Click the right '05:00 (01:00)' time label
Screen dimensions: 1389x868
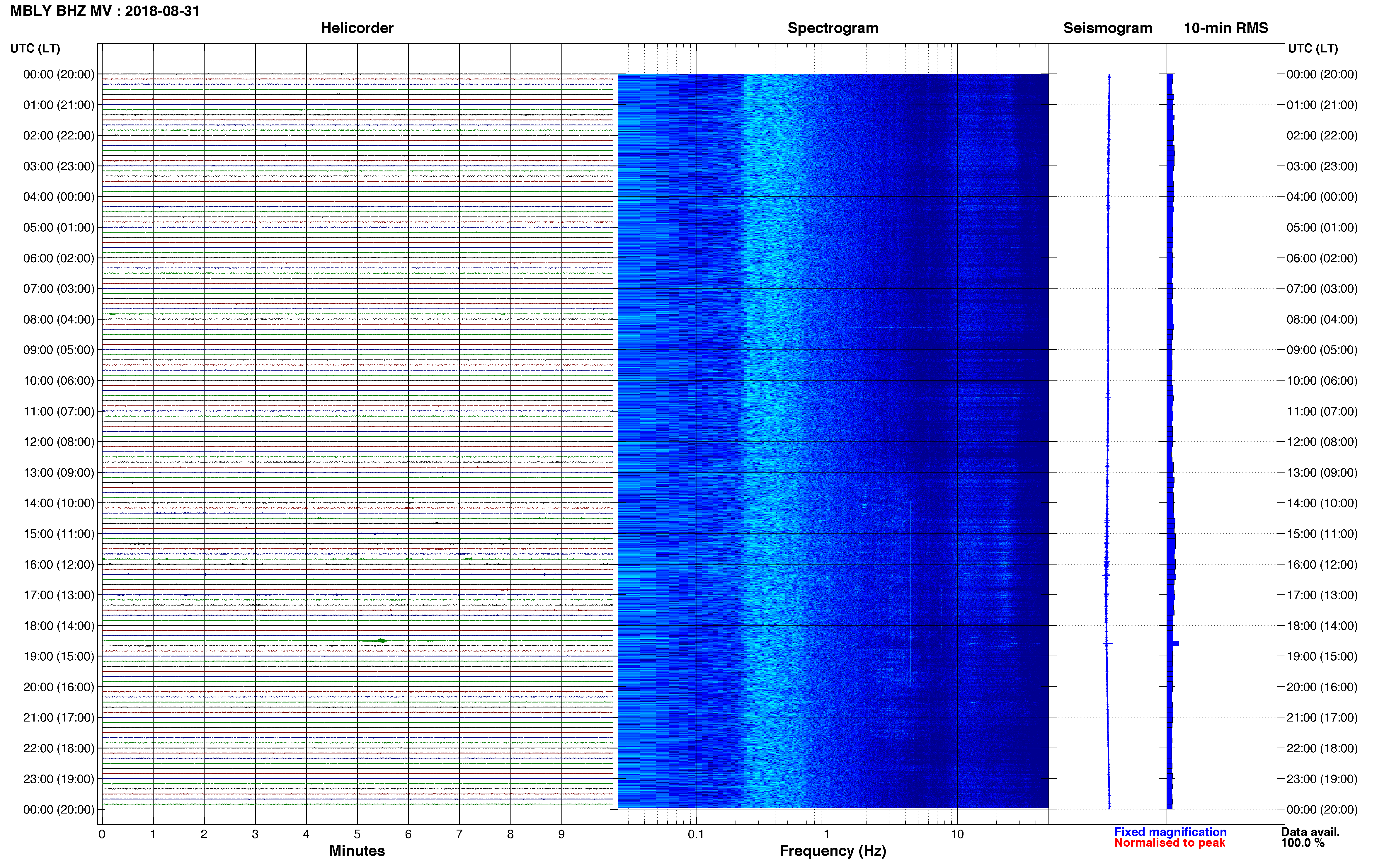click(x=1322, y=227)
